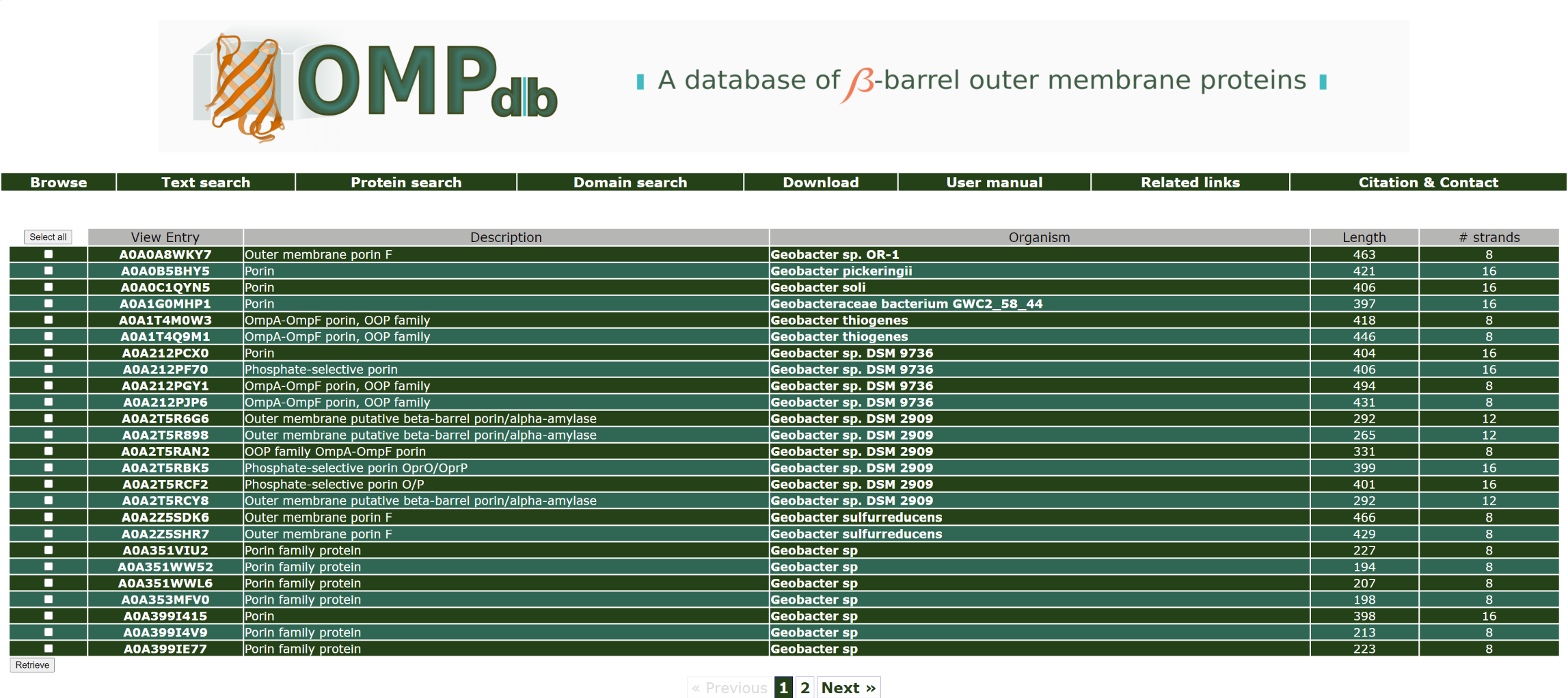The height and width of the screenshot is (698, 1568).
Task: Open the User manual
Action: tap(995, 183)
